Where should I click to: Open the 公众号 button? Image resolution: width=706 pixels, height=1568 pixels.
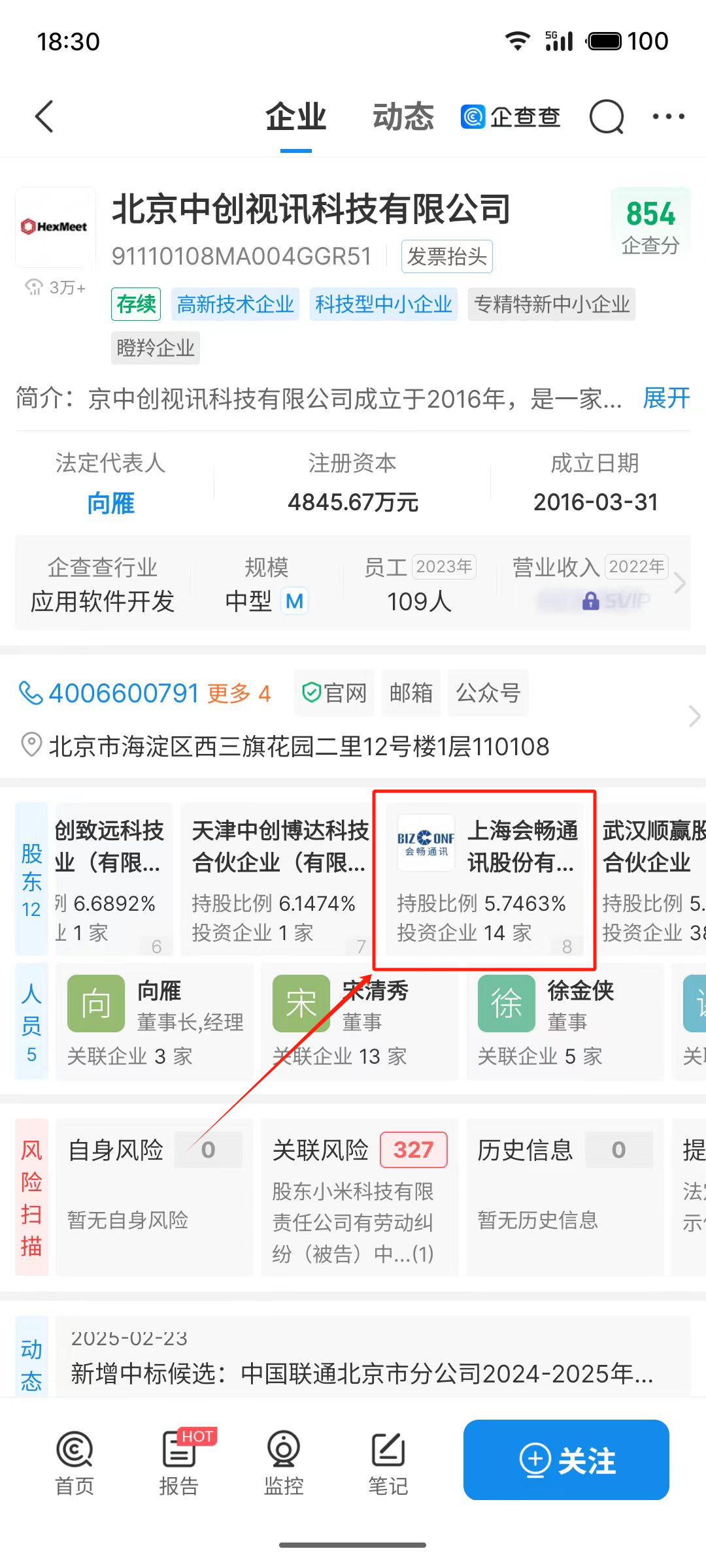click(488, 693)
